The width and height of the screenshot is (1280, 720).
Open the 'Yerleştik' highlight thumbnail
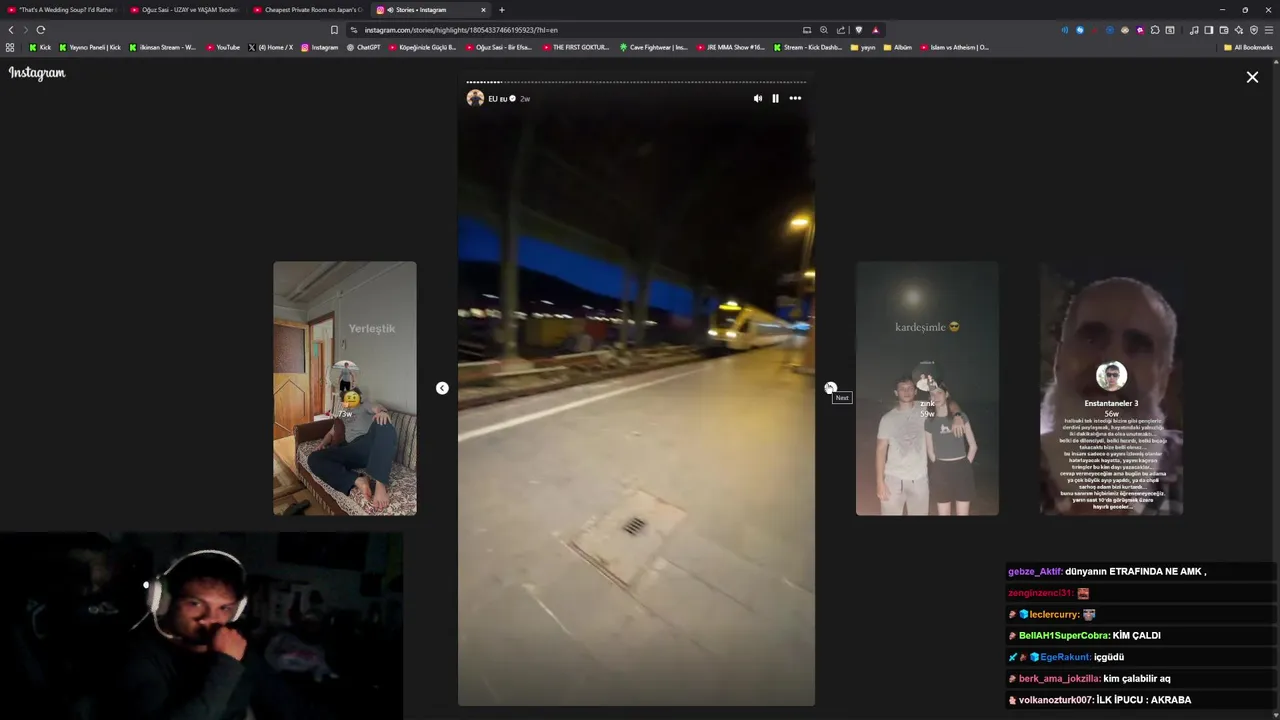tap(345, 388)
